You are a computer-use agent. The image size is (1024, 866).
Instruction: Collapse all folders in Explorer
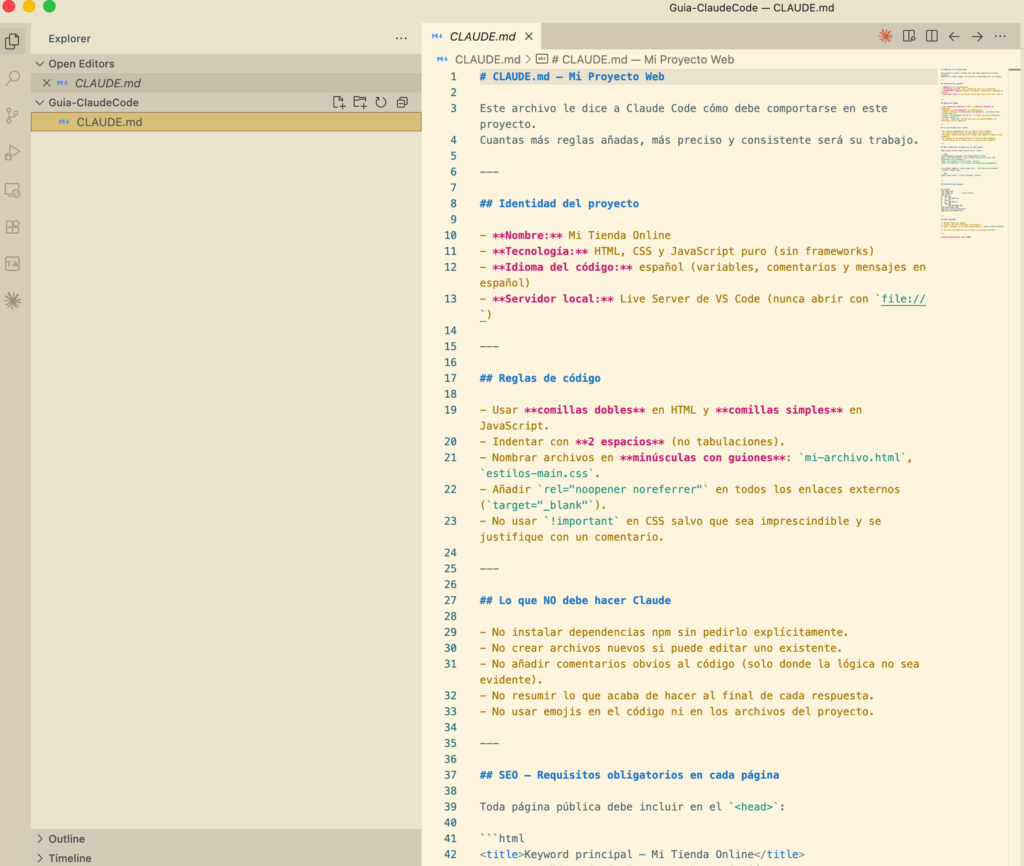tap(402, 102)
